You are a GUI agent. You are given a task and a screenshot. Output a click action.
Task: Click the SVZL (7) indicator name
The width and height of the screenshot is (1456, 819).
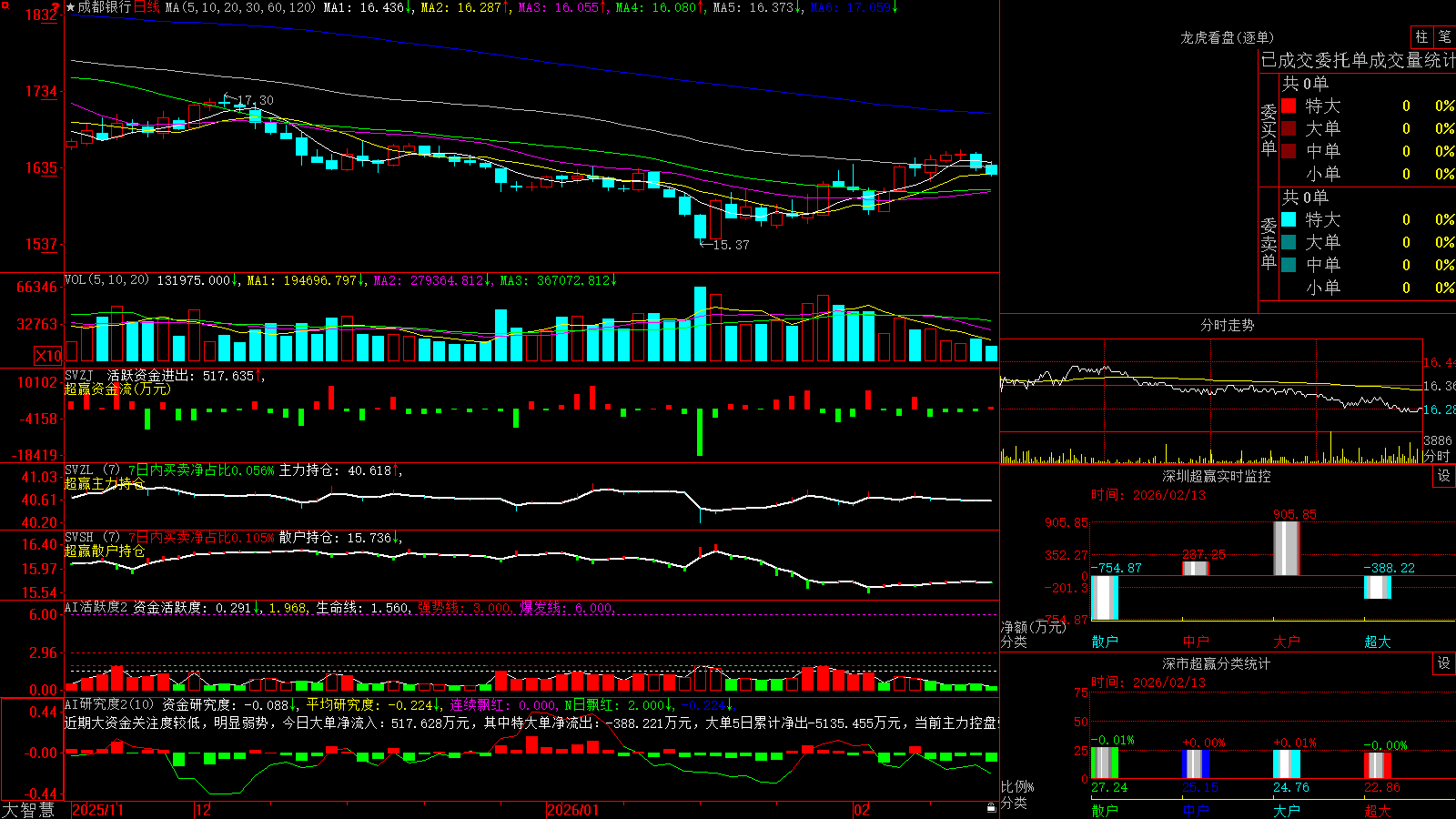point(92,470)
